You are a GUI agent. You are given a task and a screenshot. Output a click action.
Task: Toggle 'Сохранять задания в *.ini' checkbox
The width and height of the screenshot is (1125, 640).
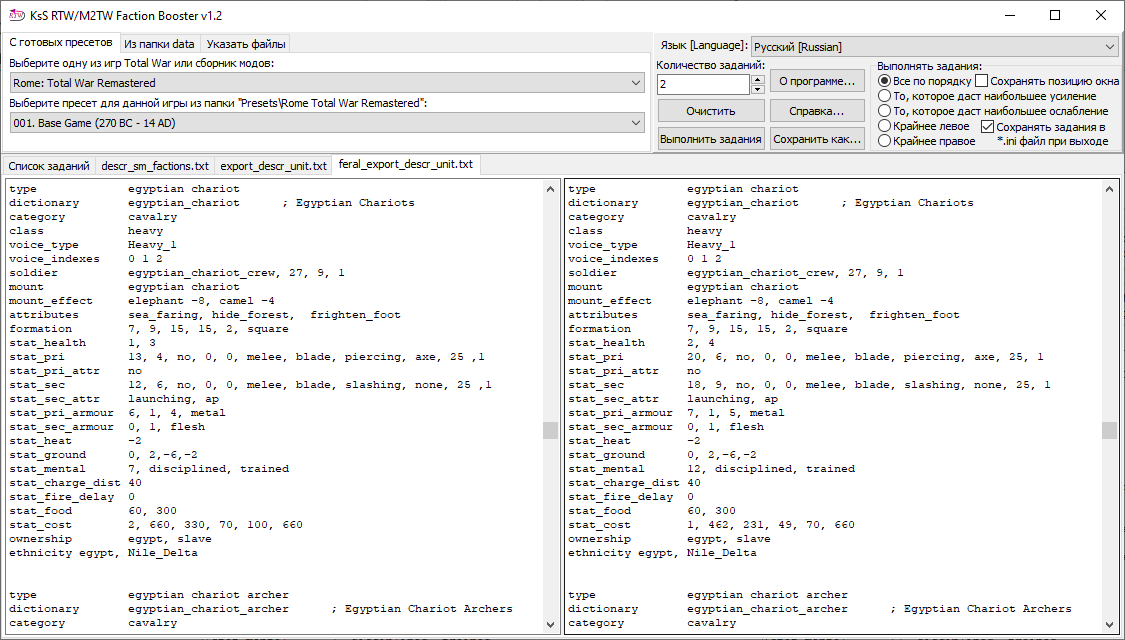(x=988, y=127)
